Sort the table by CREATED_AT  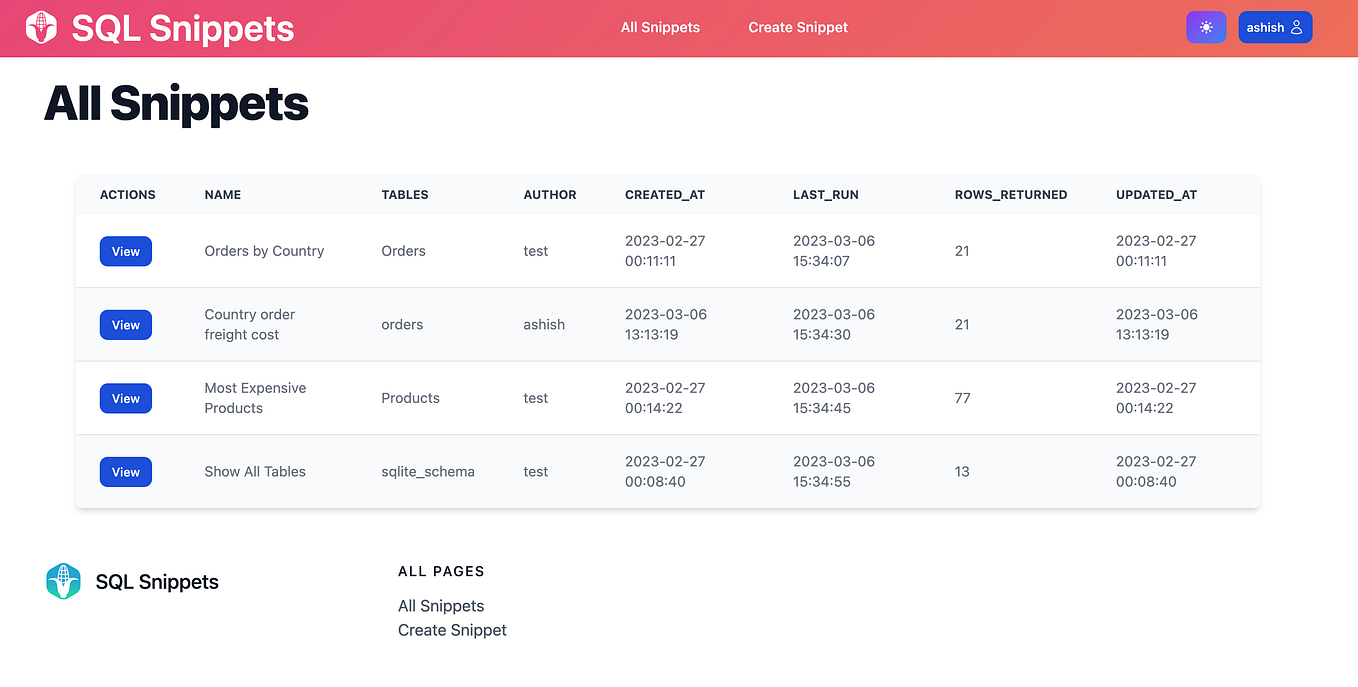[664, 194]
